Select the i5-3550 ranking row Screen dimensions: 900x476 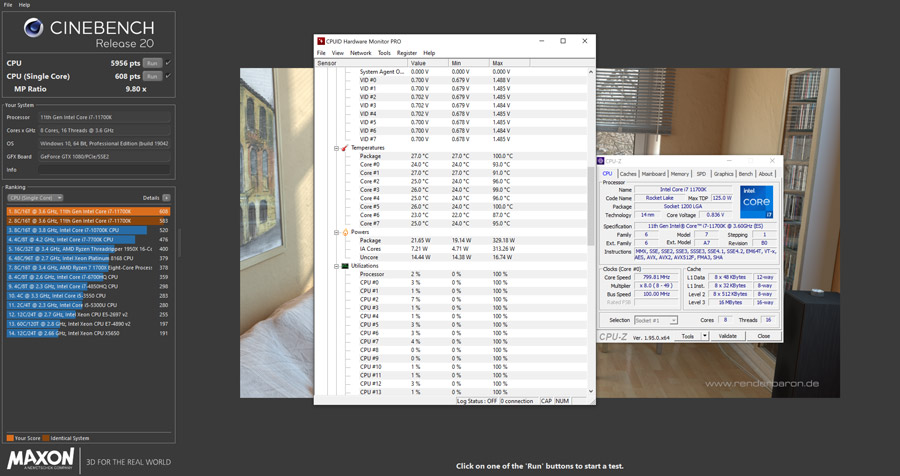(88, 296)
